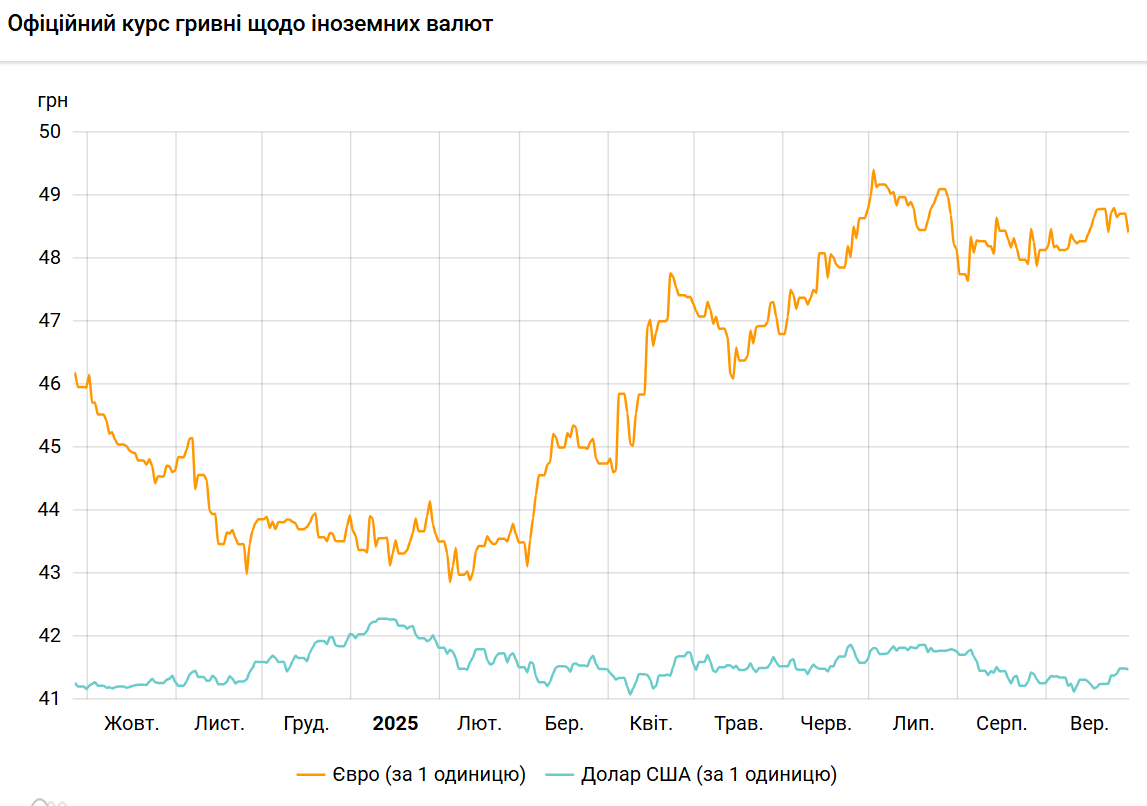Select the Жовт. month label
Screen dimensions: 1147x806
[x=131, y=724]
